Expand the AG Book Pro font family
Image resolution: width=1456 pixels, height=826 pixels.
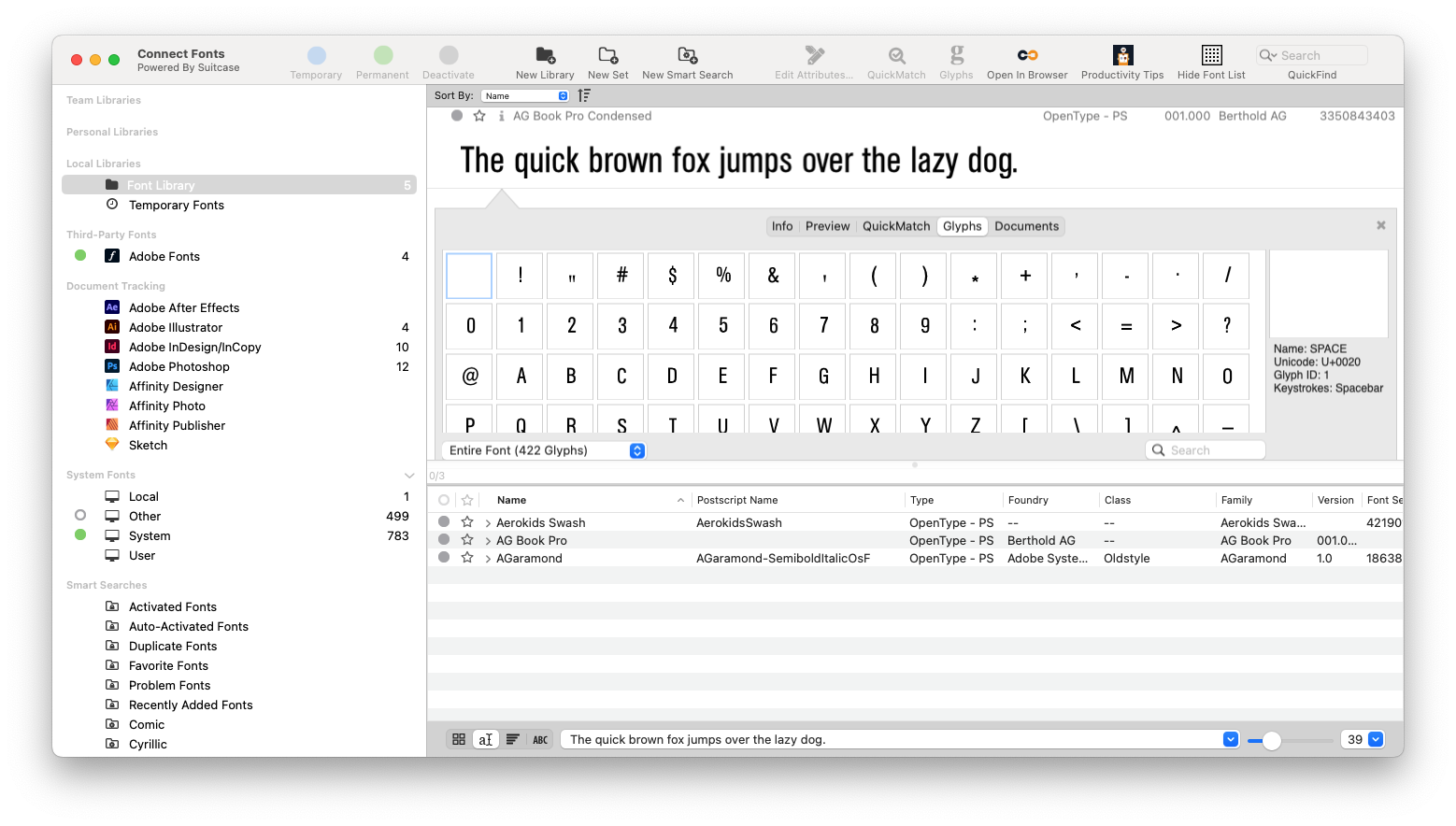(x=488, y=541)
